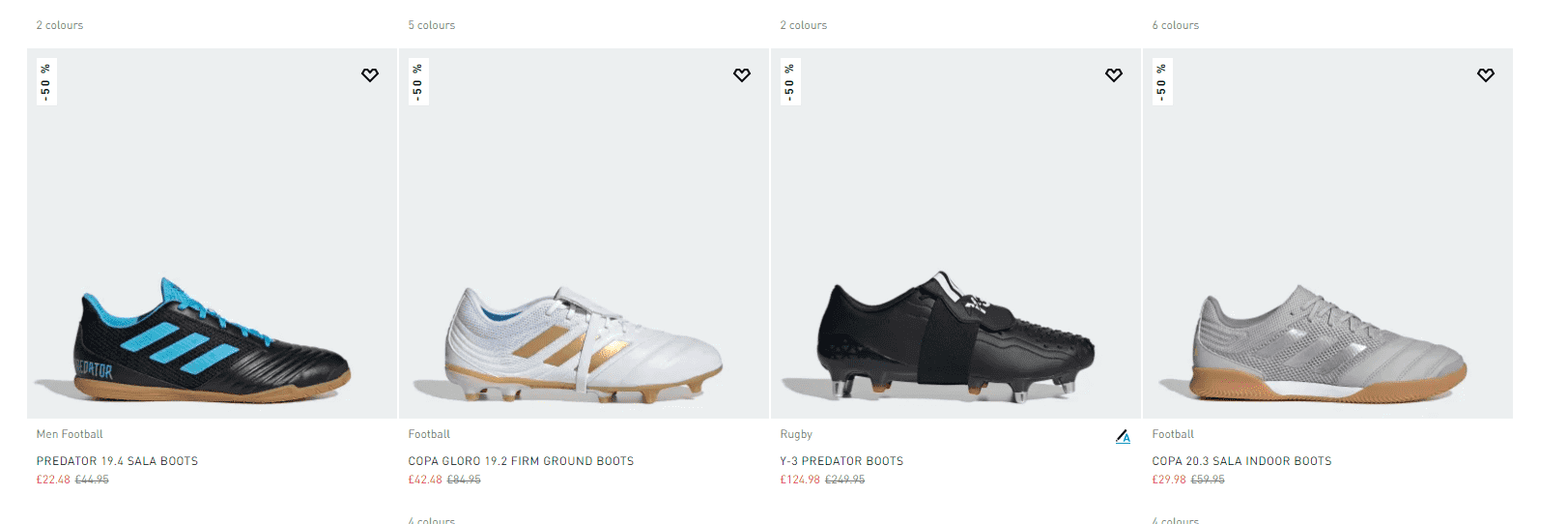
Task: Open Copa Gloro 19.2 Firm Ground Boots link
Action: pos(521,461)
